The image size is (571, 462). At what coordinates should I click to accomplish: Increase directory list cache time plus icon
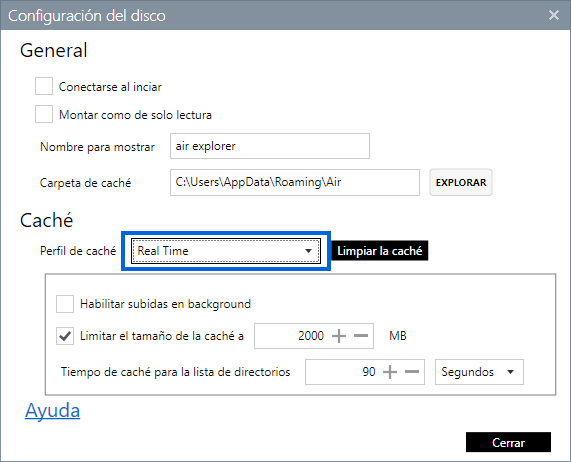[390, 372]
